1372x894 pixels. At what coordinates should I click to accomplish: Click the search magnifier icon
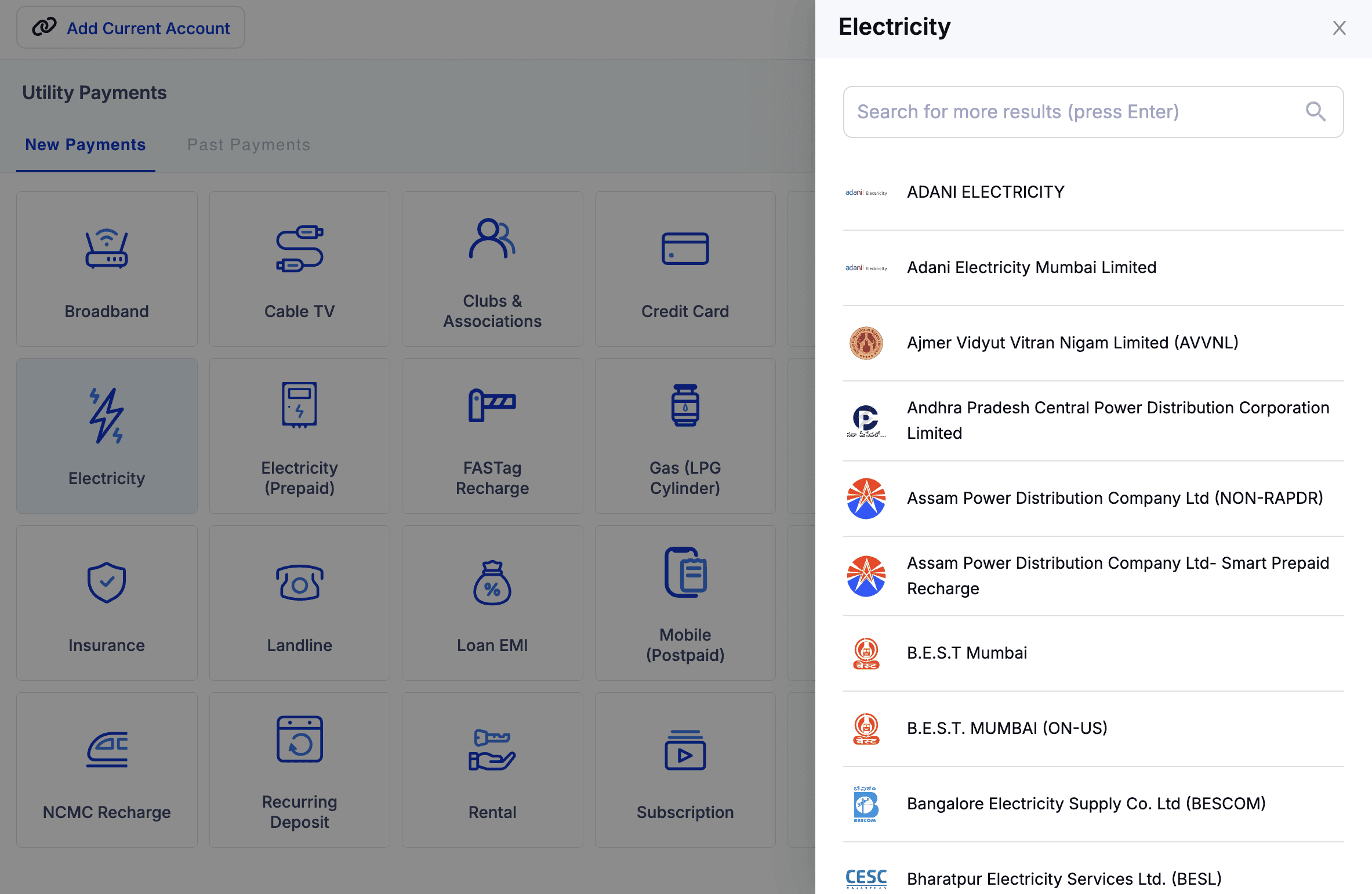[x=1315, y=111]
